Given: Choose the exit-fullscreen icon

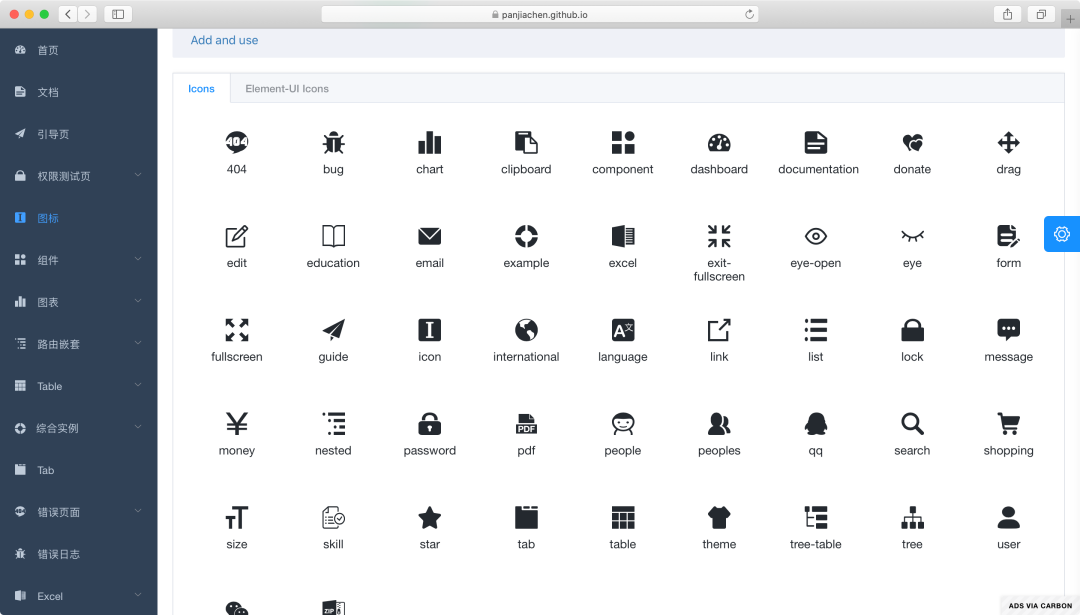Looking at the screenshot, I should [719, 236].
